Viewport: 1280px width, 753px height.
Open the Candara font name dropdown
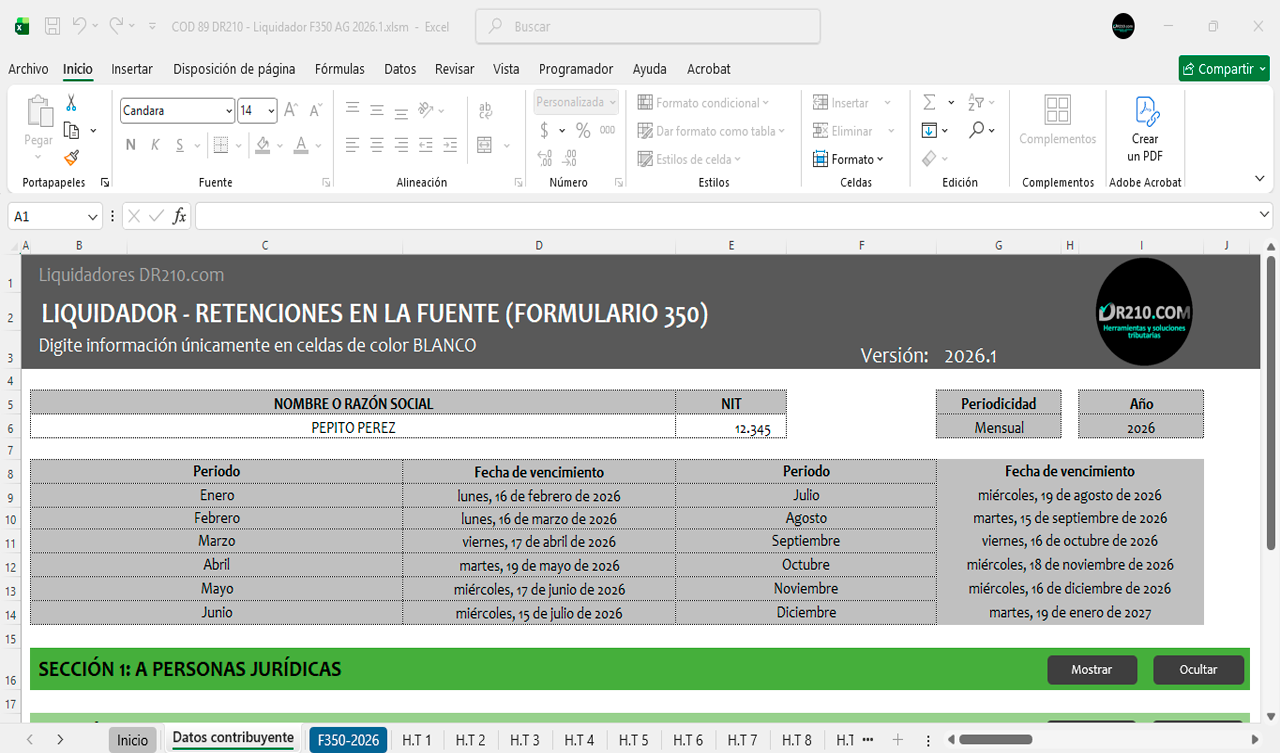229,111
